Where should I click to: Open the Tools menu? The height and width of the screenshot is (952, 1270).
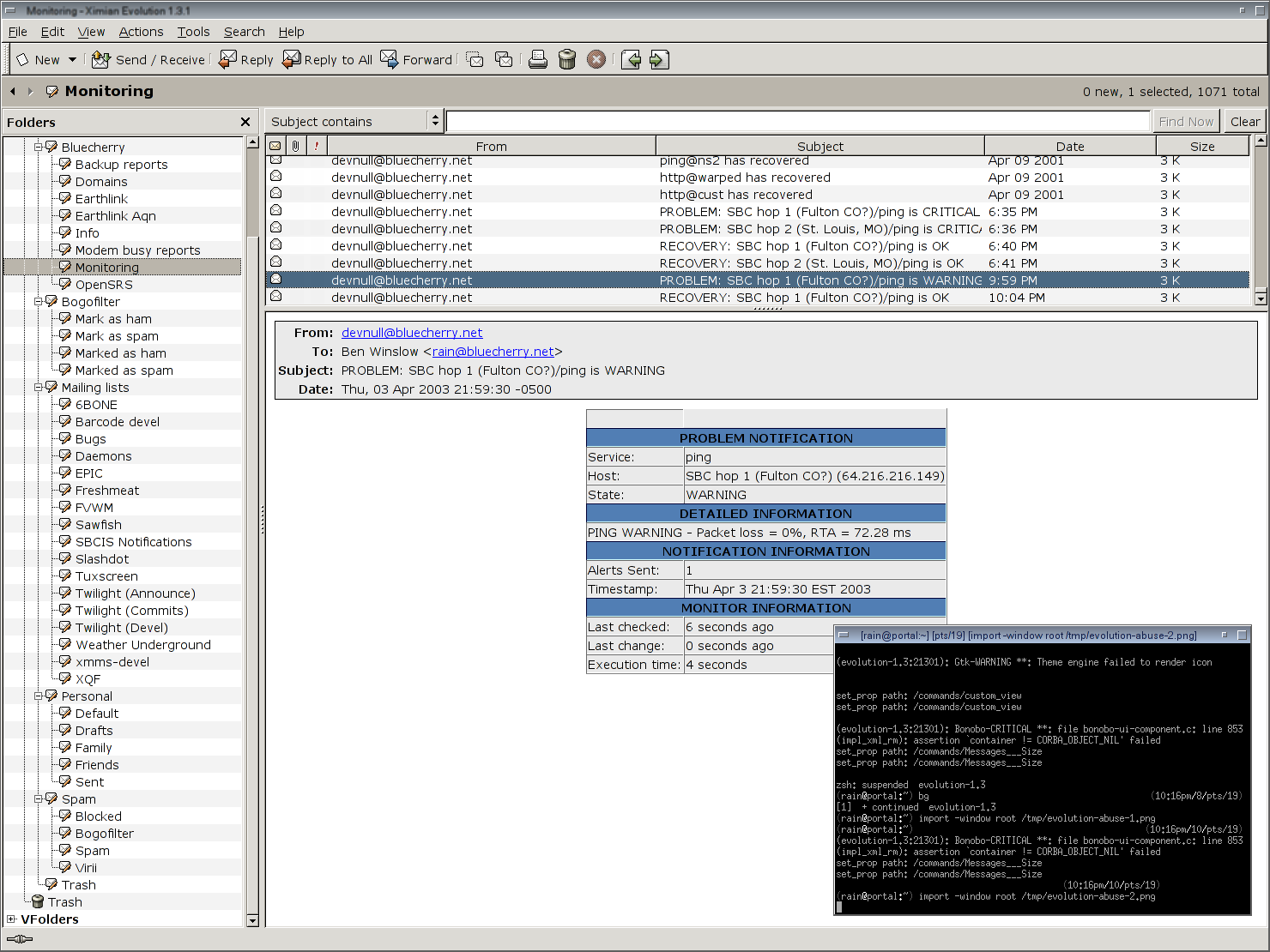[193, 32]
